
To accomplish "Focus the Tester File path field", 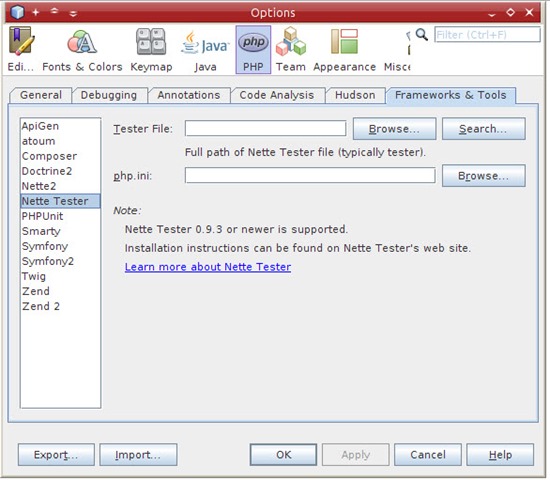I will (x=266, y=128).
